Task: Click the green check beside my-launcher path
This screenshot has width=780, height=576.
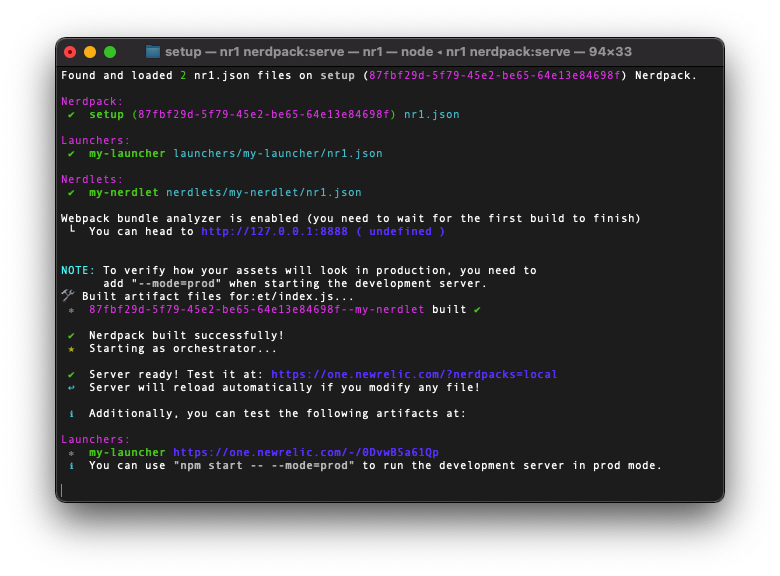Action: [x=71, y=154]
